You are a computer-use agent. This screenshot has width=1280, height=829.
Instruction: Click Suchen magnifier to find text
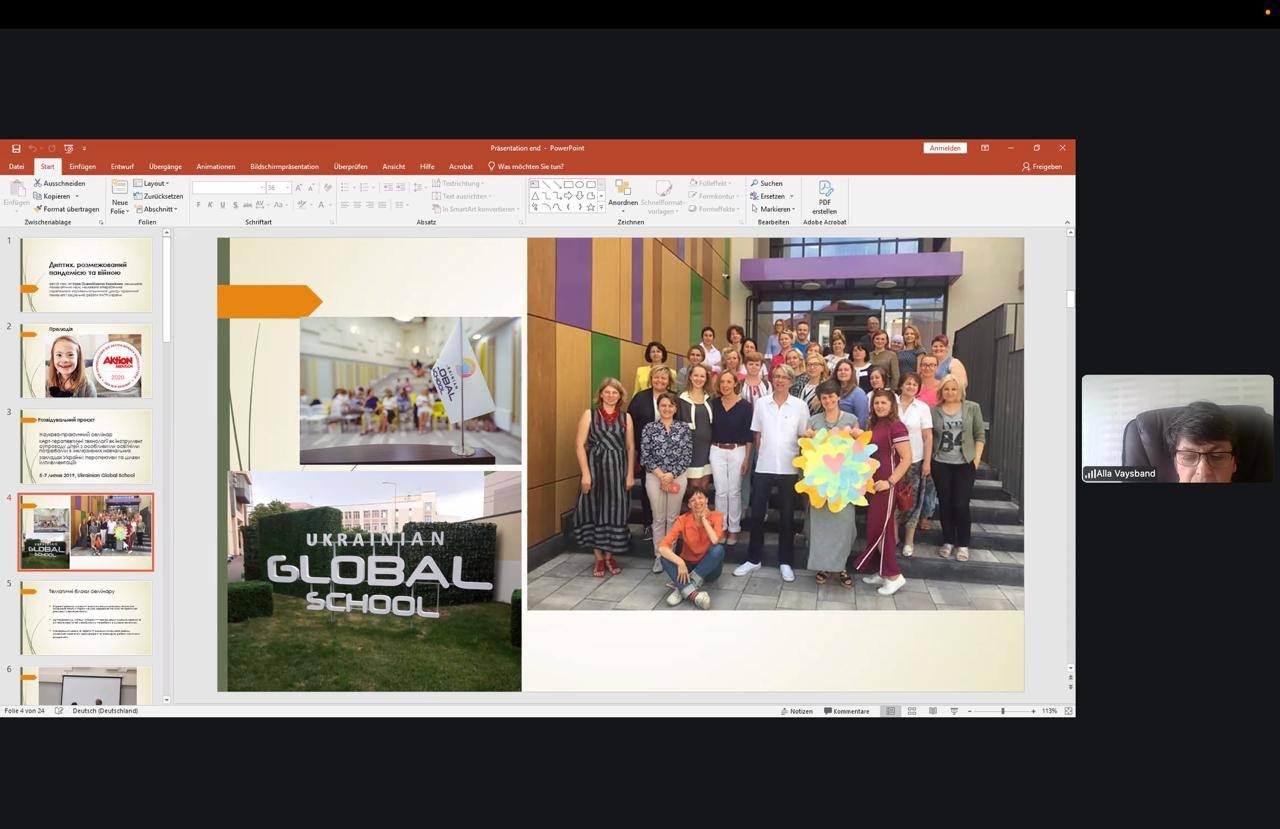pos(766,183)
